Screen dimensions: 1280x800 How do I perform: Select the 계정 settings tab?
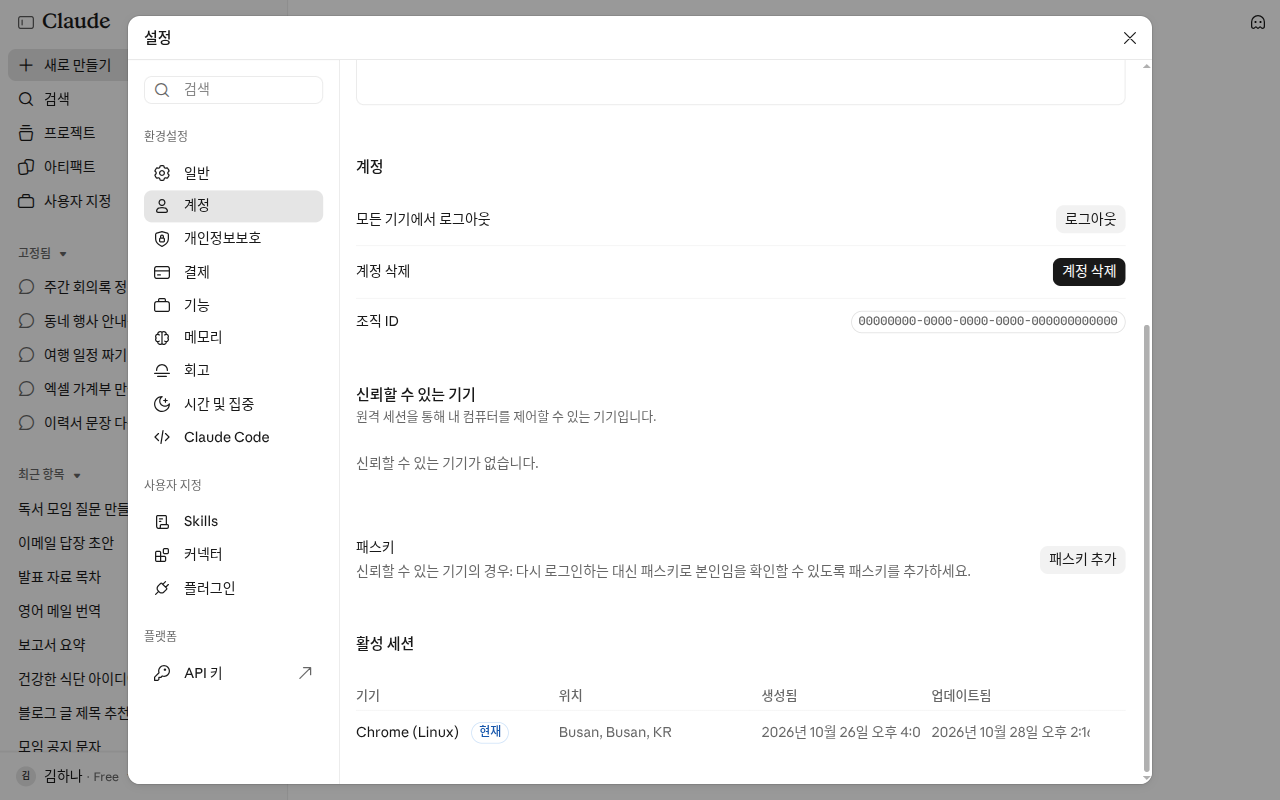(x=233, y=206)
